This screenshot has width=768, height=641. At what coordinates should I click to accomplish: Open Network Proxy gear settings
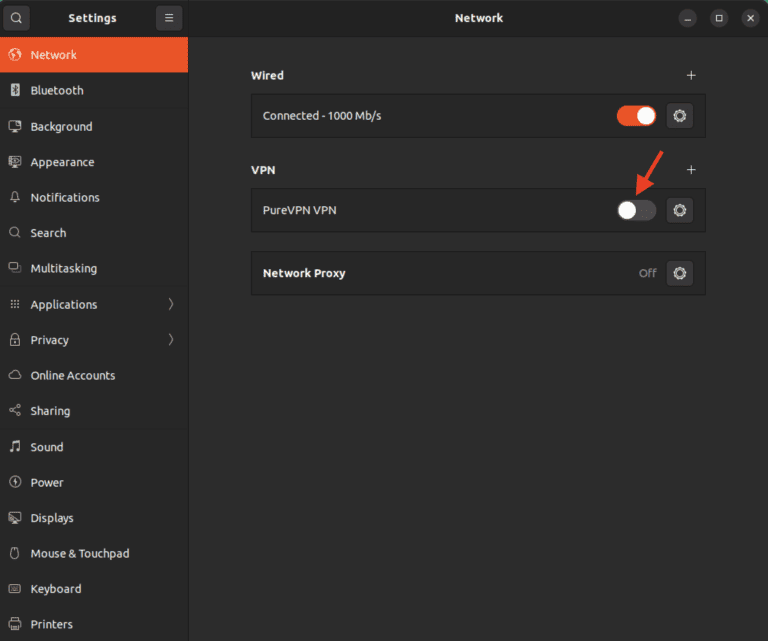click(680, 273)
